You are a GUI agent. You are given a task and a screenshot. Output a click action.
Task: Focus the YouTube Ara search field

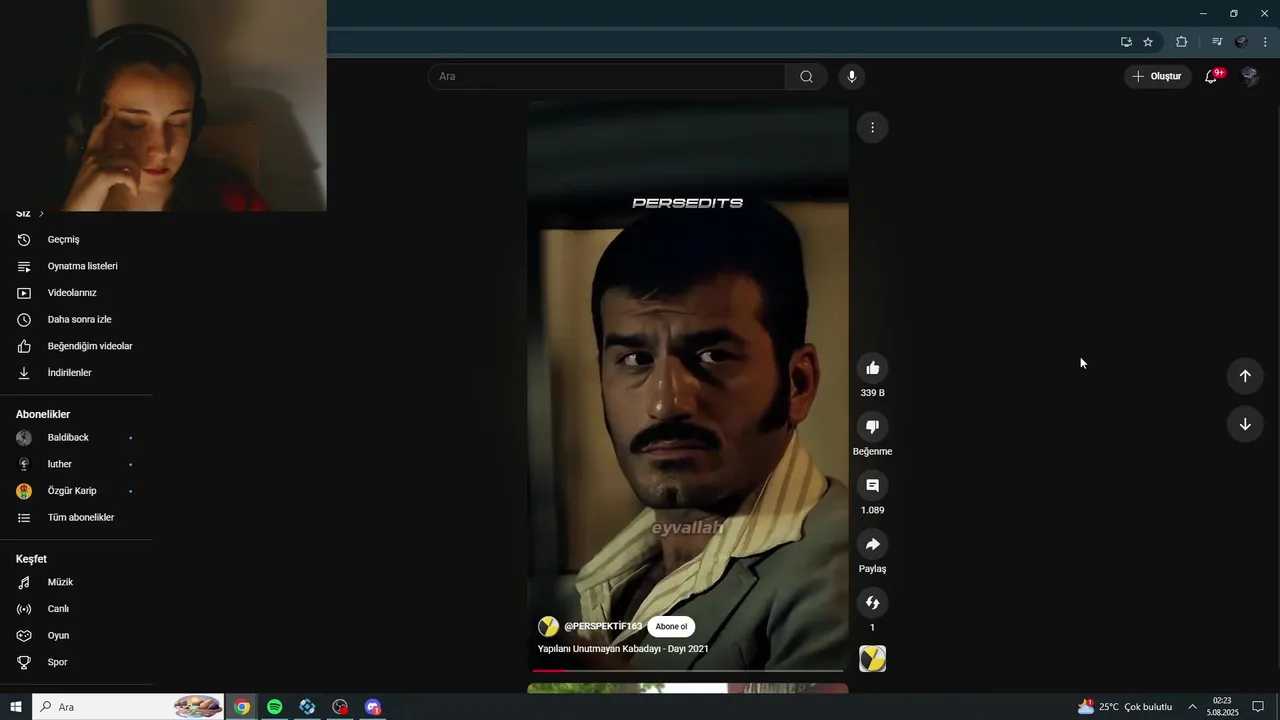tap(607, 76)
